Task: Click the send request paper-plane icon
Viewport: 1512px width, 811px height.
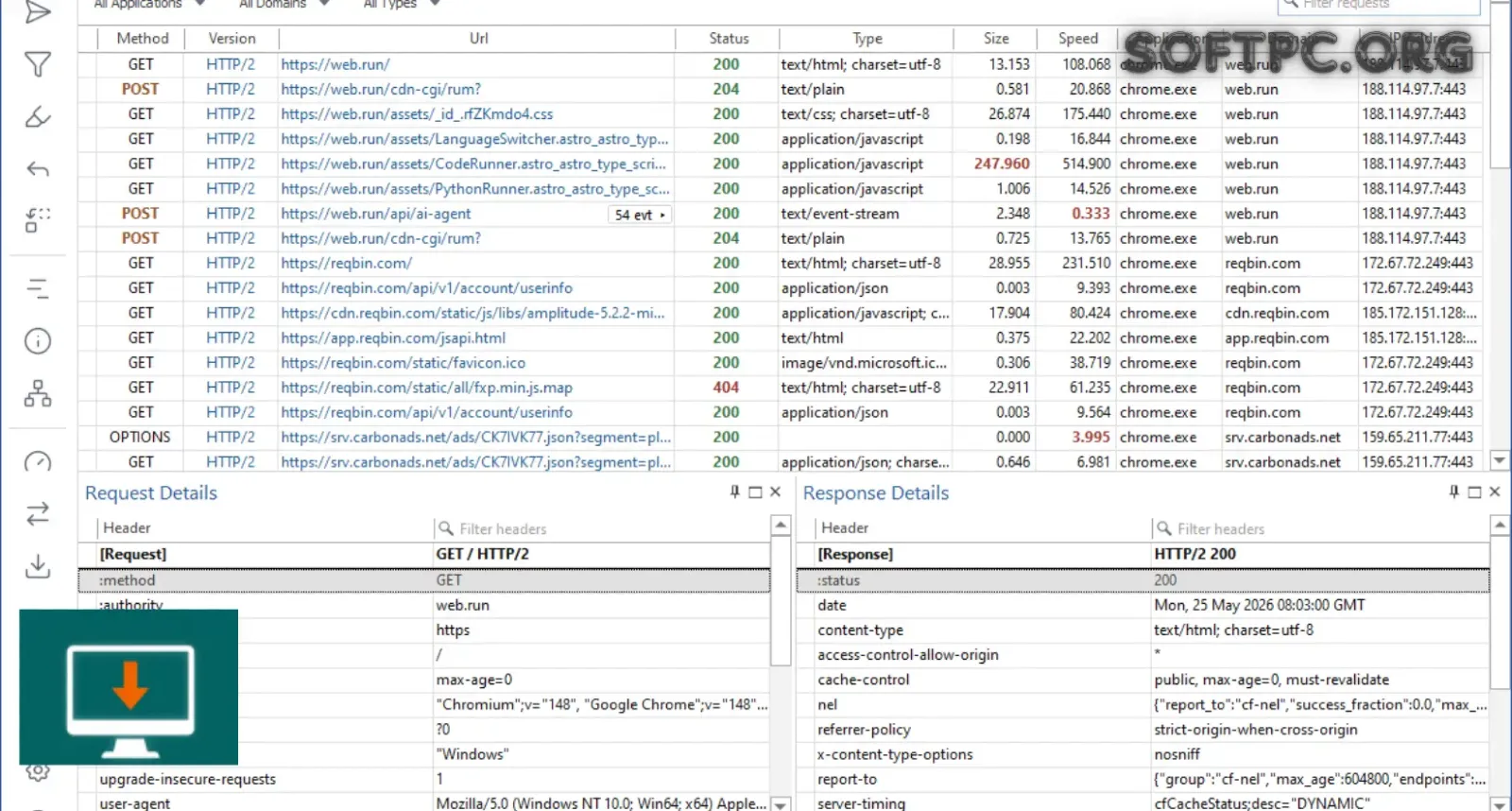Action: [x=37, y=12]
